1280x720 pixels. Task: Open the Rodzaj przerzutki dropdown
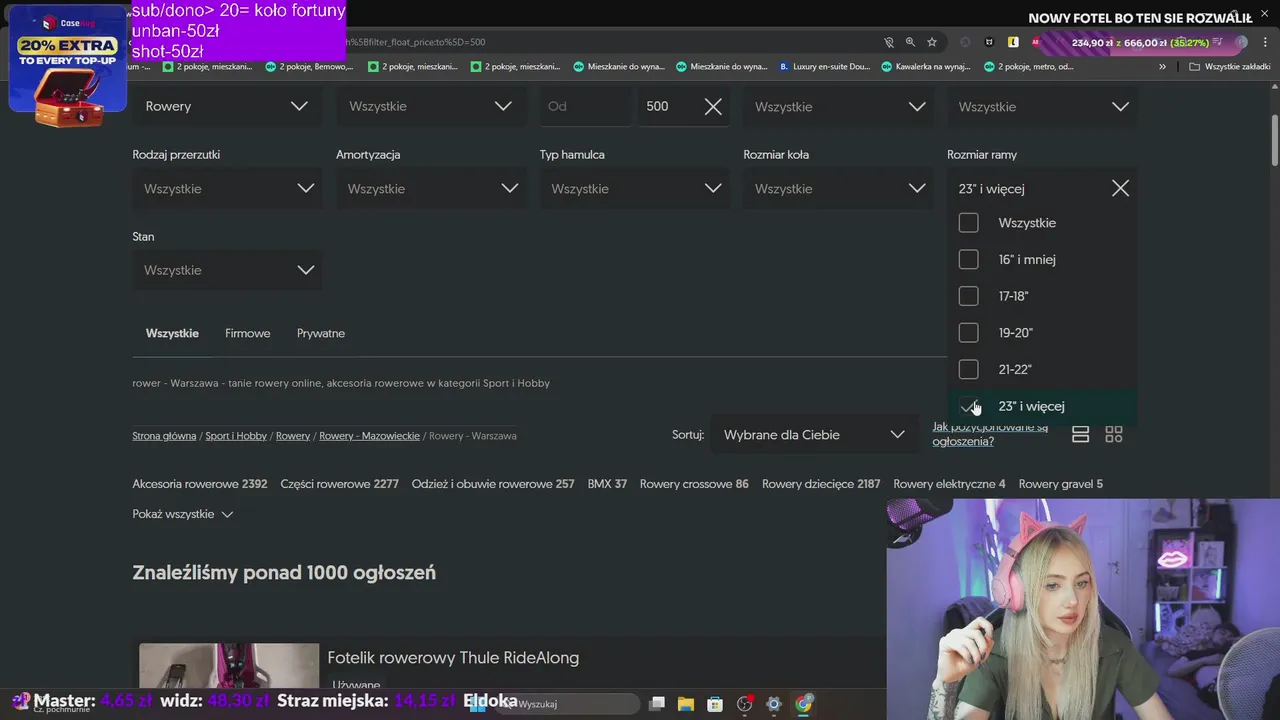(227, 188)
